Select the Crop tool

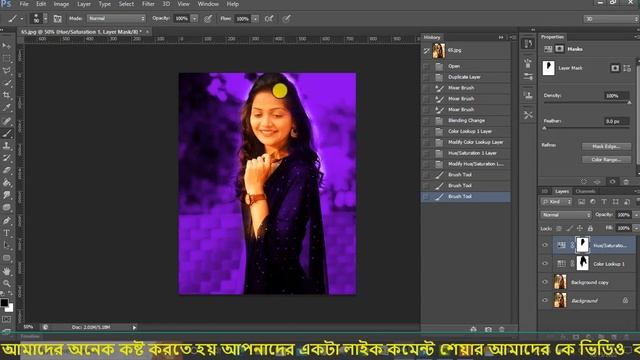click(7, 95)
